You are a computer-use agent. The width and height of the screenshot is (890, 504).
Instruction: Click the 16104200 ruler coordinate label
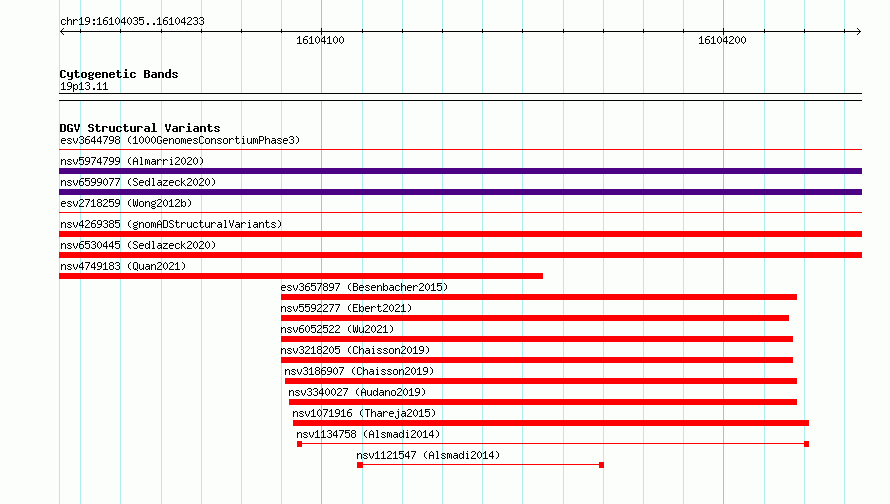click(722, 40)
